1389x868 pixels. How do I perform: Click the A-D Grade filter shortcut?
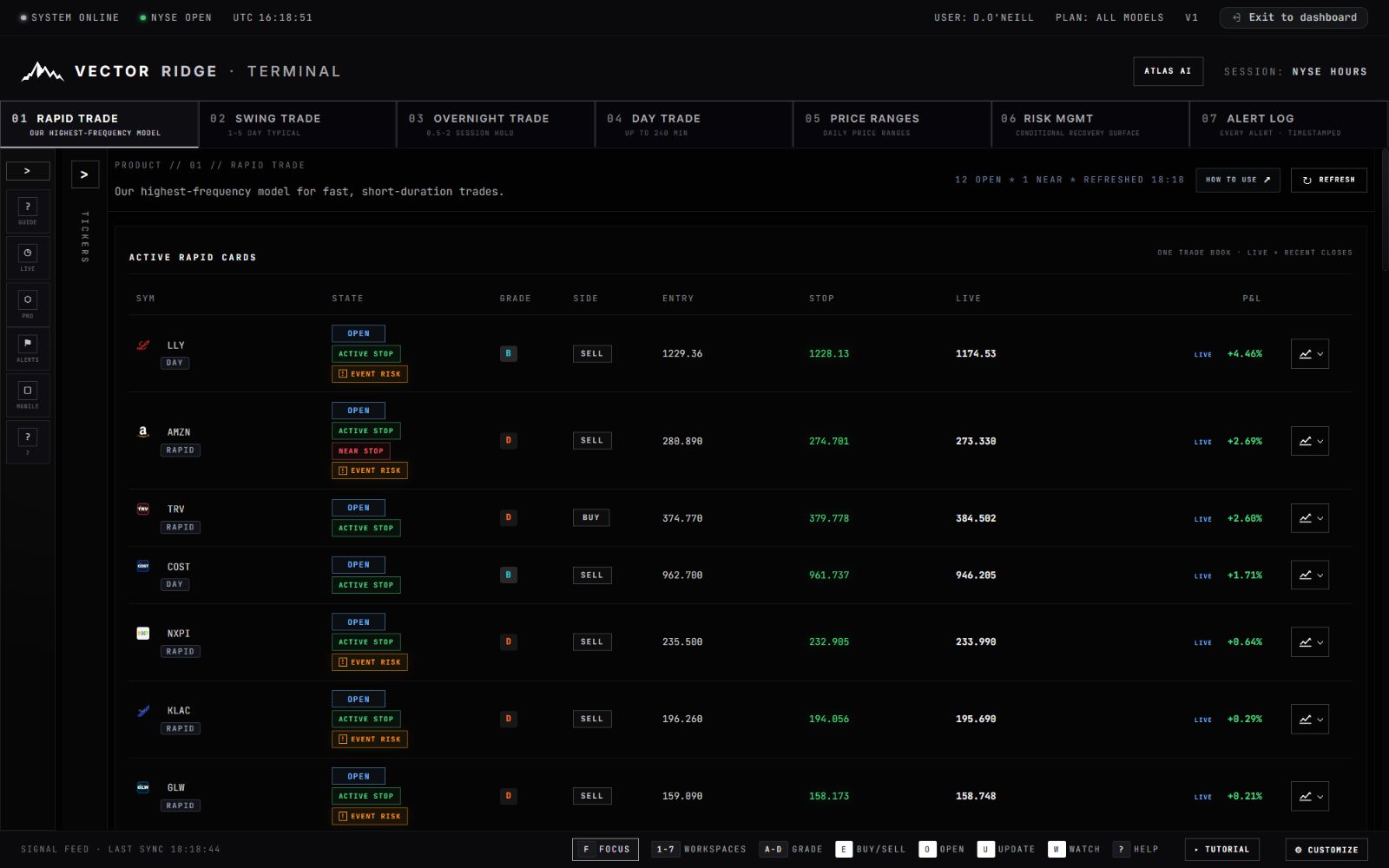pyautogui.click(x=791, y=850)
